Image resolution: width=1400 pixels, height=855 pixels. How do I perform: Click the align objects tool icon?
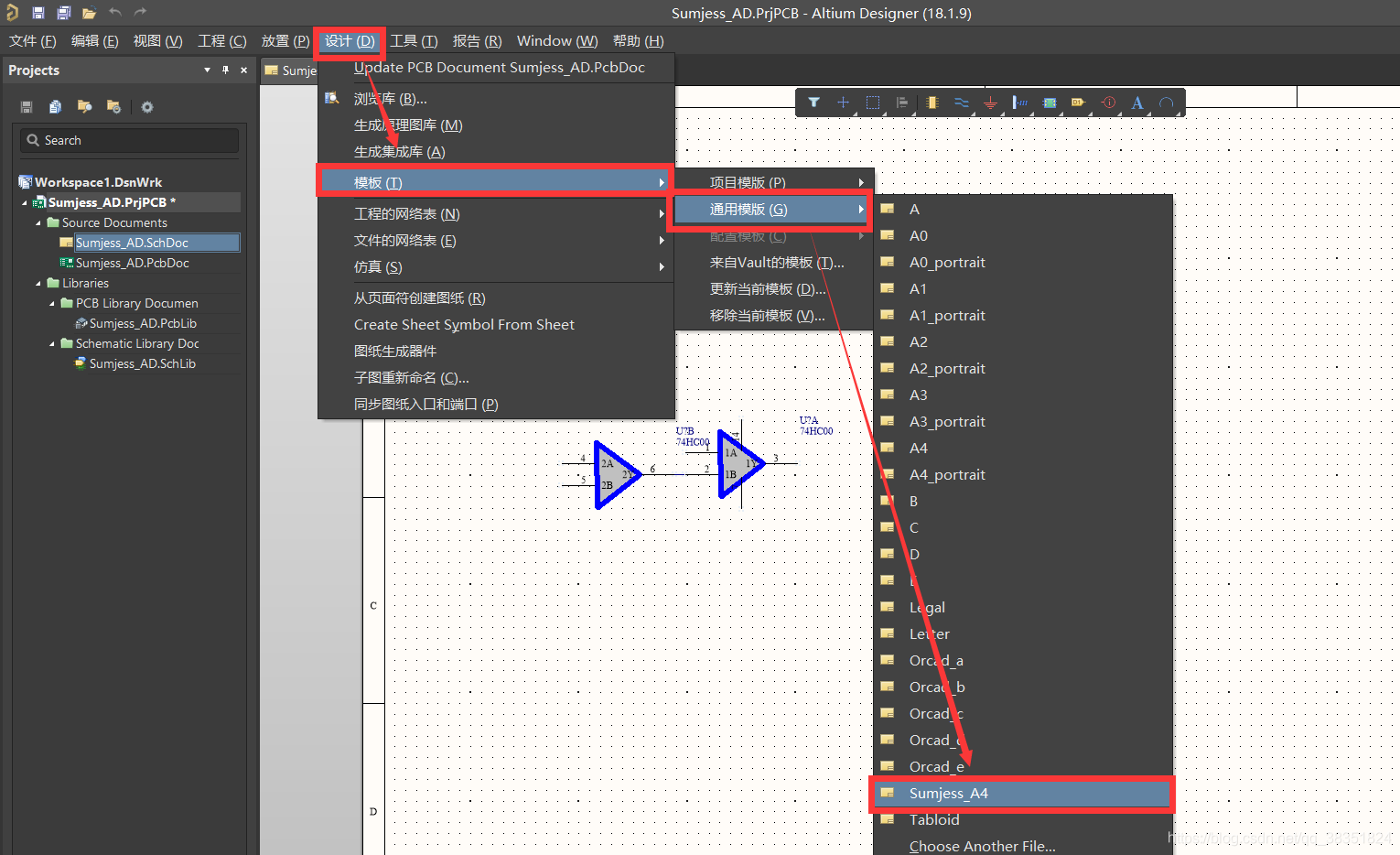902,103
